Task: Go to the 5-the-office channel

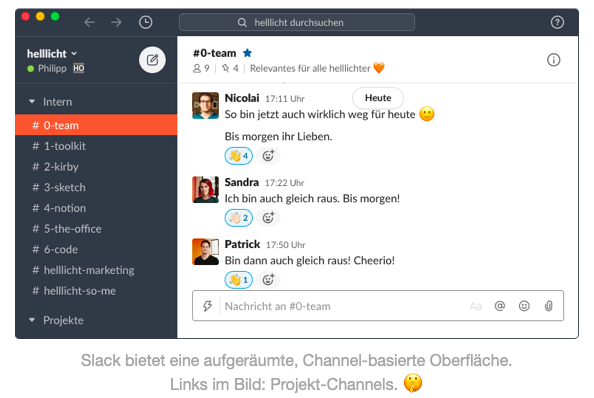Action: 96,229
